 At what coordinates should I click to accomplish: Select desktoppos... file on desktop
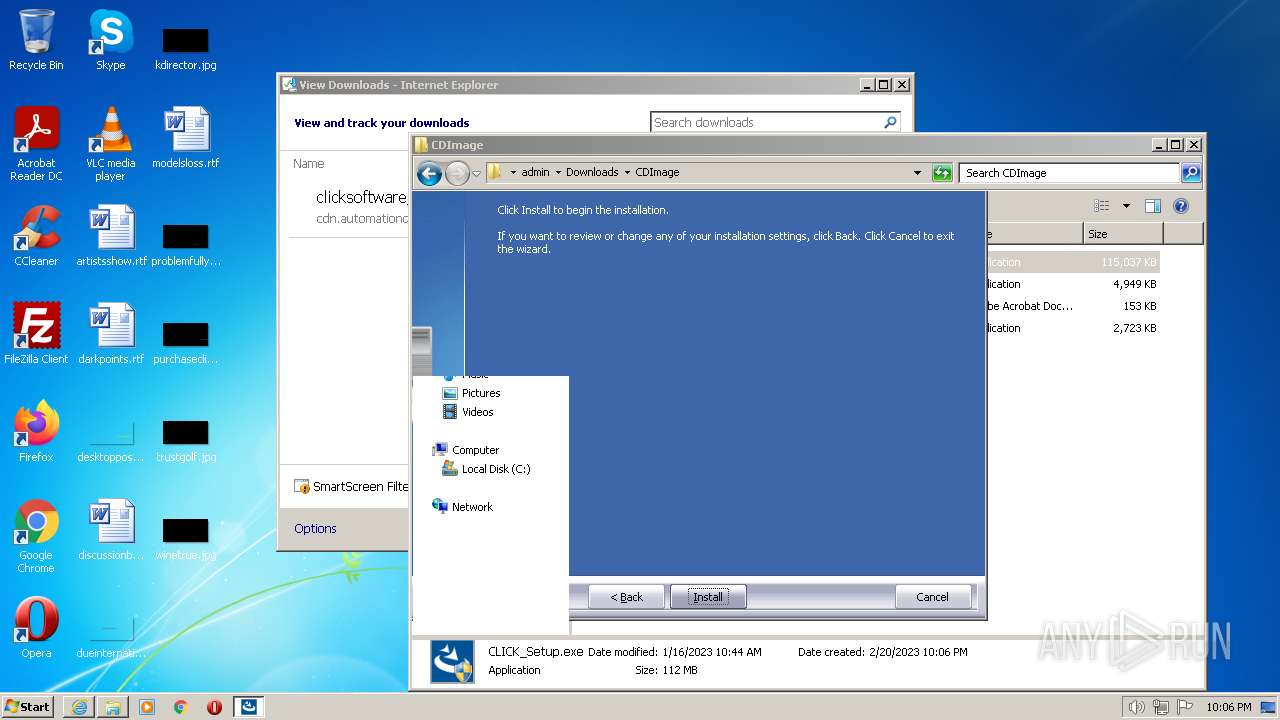(x=111, y=441)
